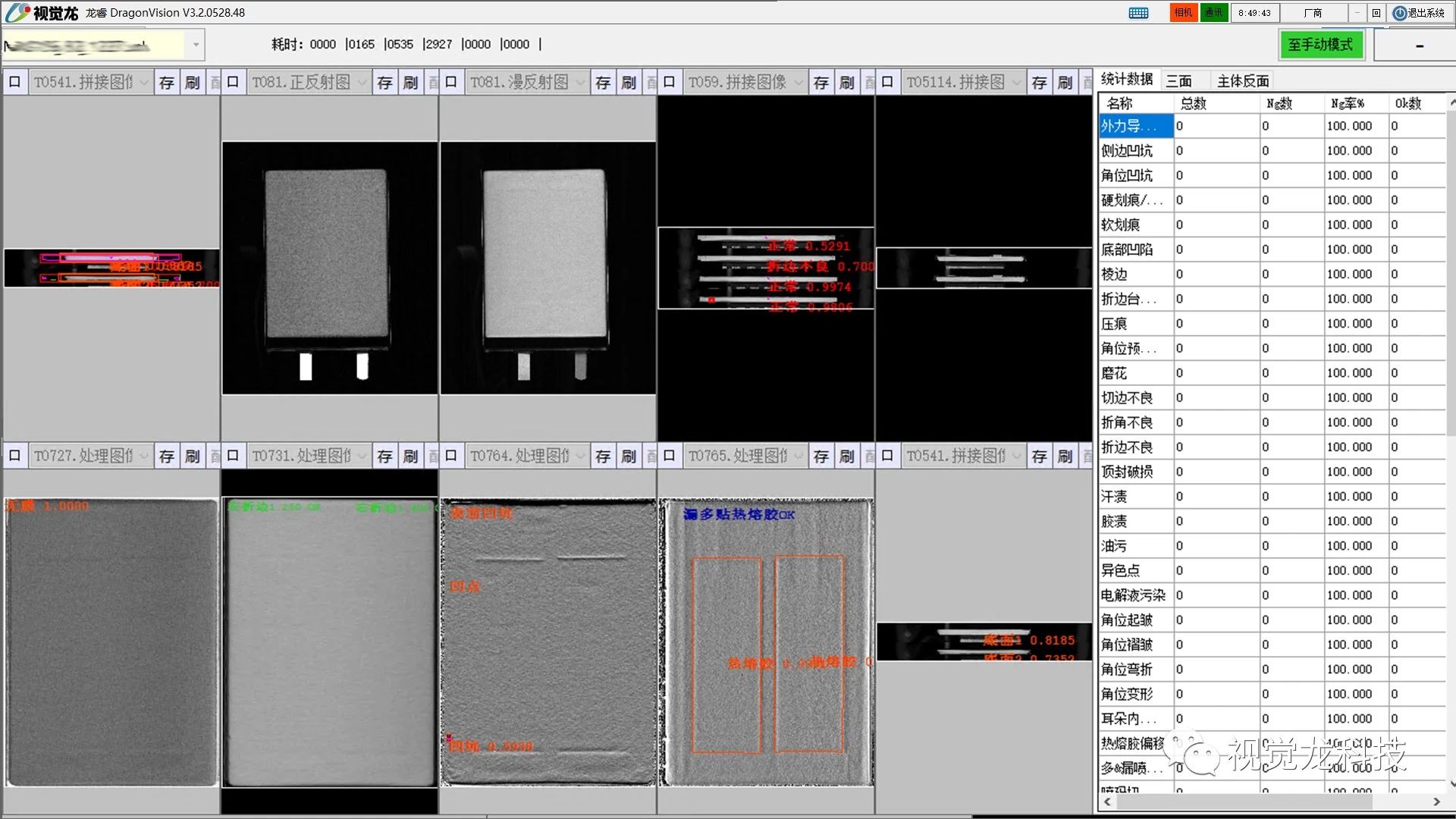Viewport: 1456px width, 819px height.
Task: Click the 刷 refresh icon for T0727 panel
Action: click(193, 456)
